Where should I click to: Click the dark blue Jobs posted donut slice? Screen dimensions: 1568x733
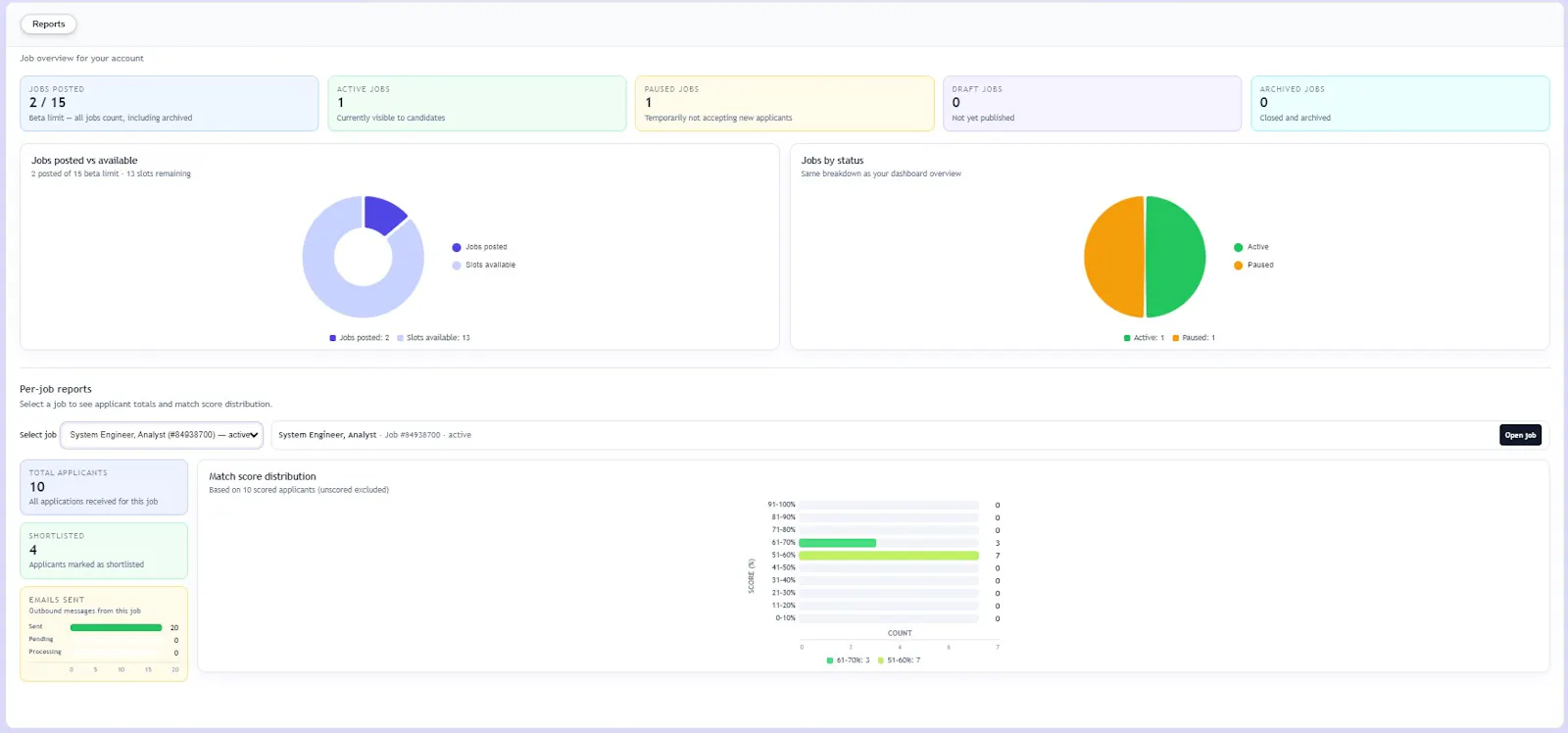382,213
